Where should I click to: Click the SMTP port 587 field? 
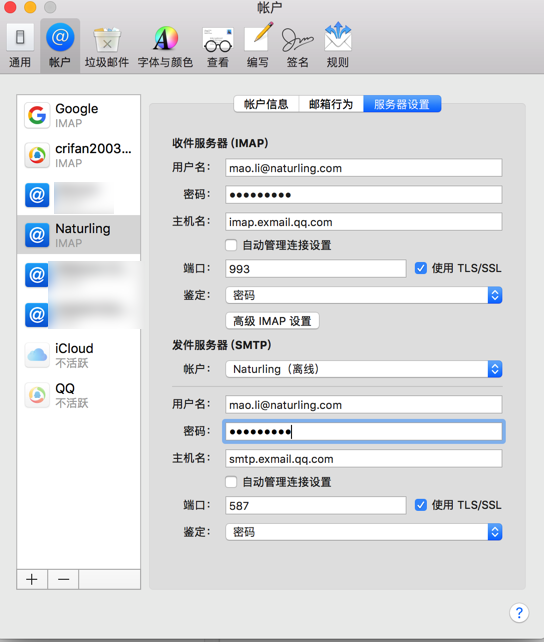(x=316, y=505)
